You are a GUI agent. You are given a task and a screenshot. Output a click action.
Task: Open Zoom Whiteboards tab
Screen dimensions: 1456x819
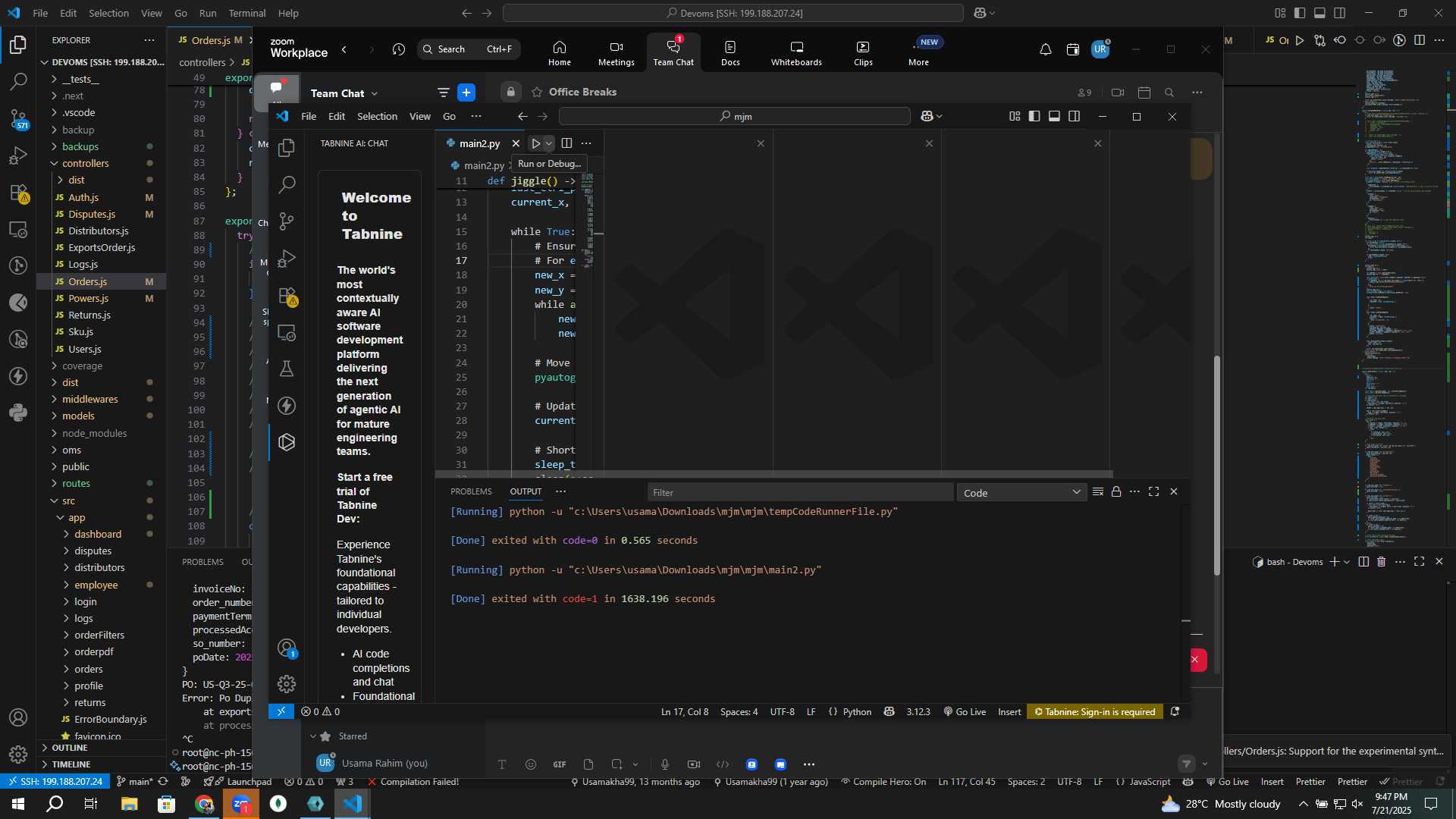click(x=796, y=53)
